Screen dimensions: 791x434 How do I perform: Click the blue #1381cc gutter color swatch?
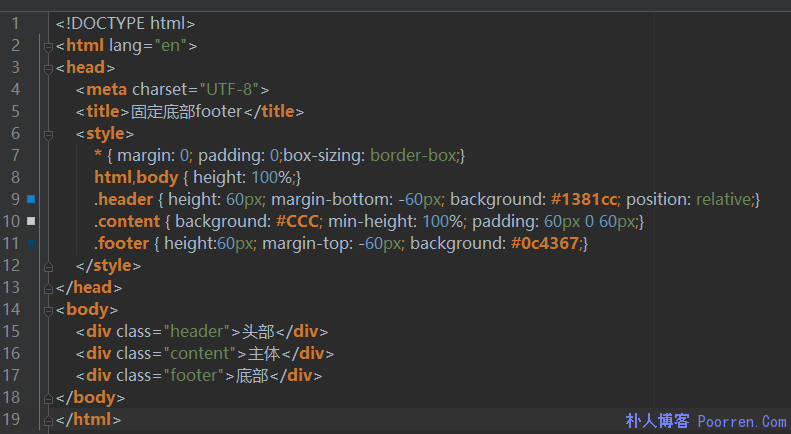(x=31, y=199)
